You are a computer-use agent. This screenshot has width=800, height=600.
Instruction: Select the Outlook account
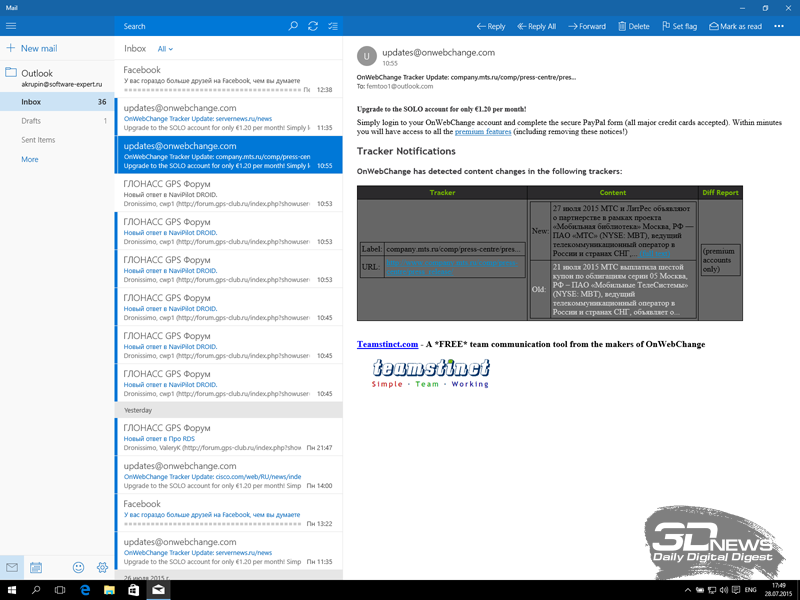(57, 78)
